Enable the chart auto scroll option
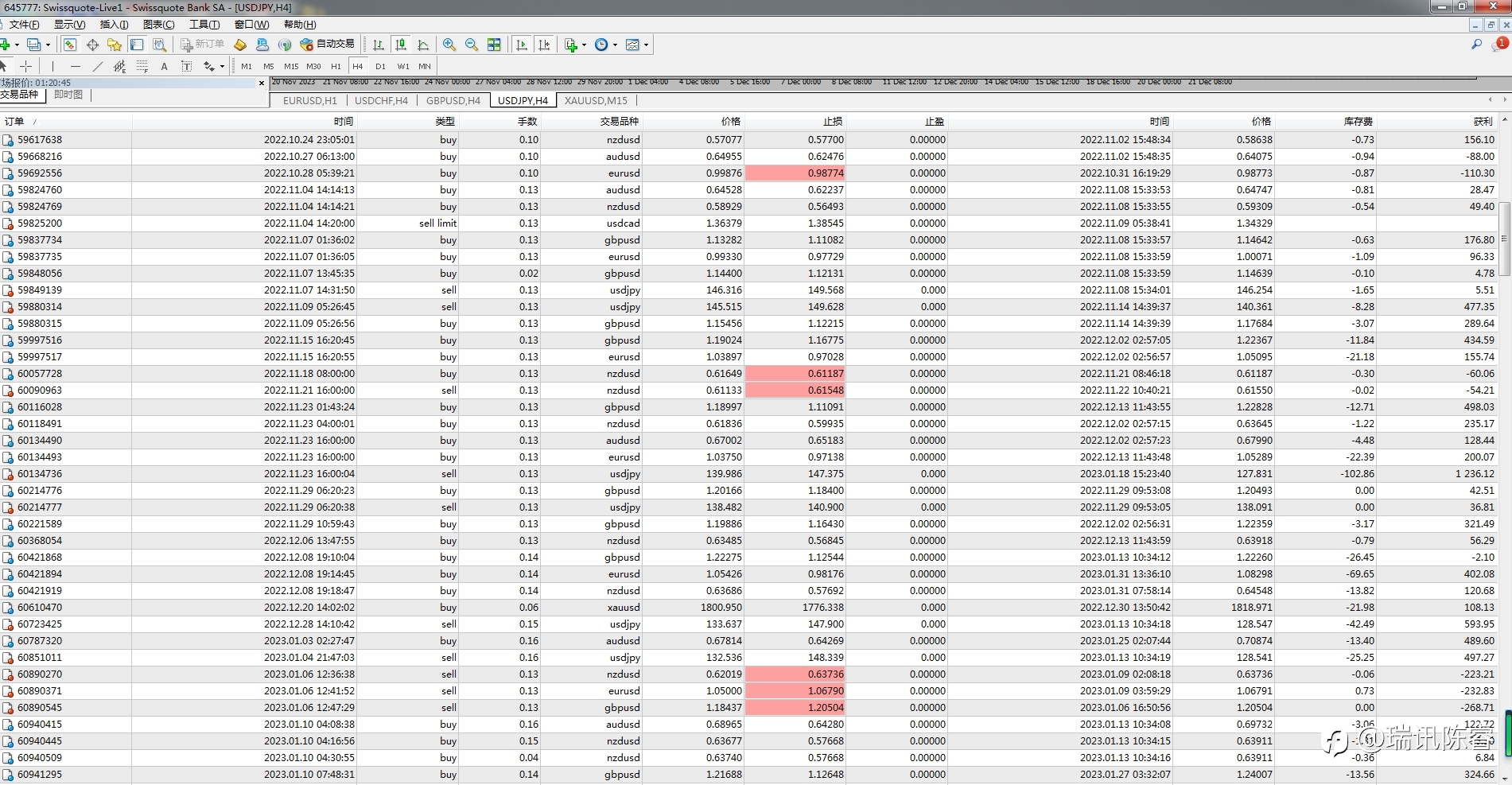Image resolution: width=1512 pixels, height=785 pixels. (x=522, y=45)
